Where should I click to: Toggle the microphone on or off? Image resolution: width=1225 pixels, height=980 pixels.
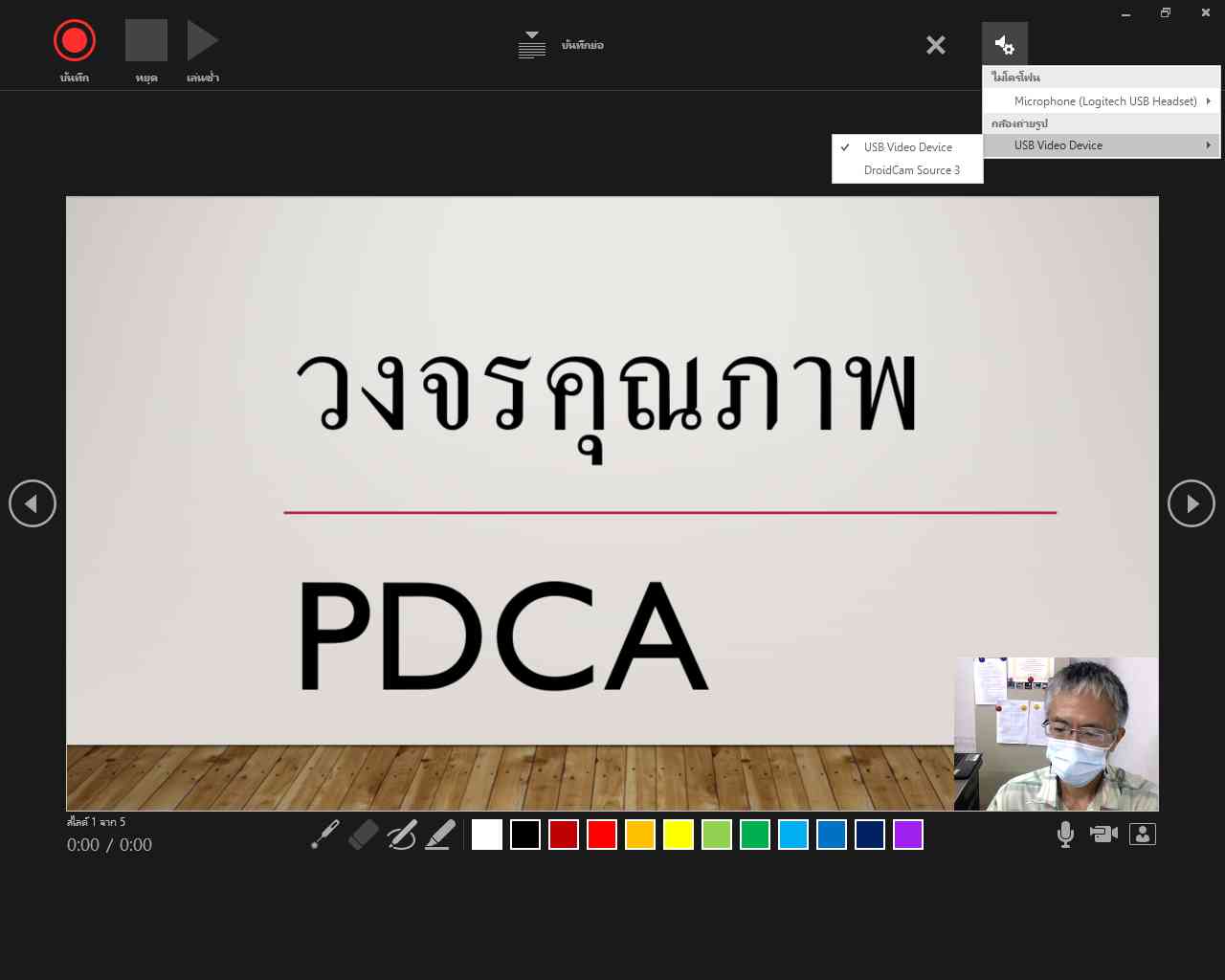click(1065, 835)
